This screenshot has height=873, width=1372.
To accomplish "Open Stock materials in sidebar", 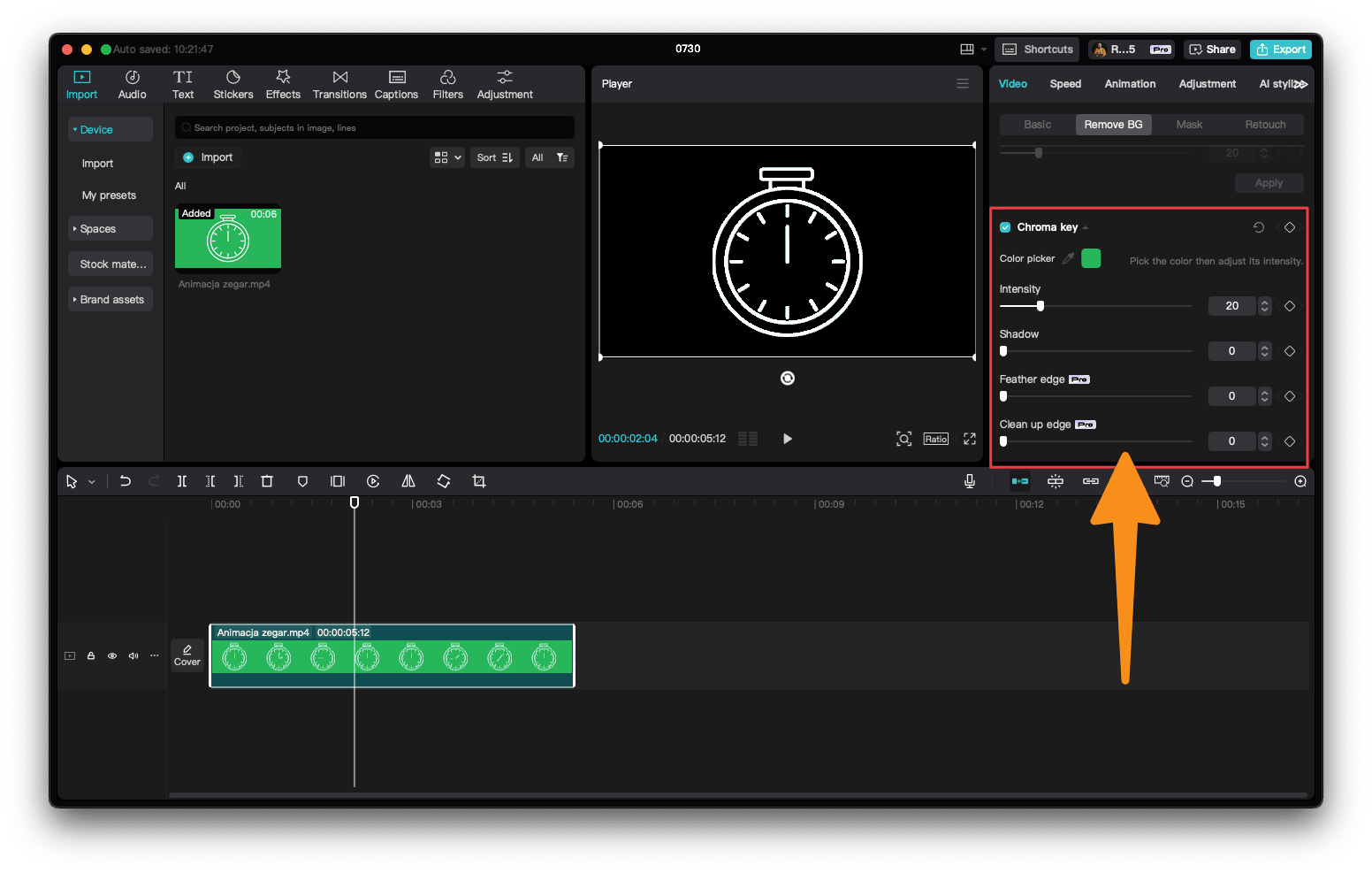I will tap(111, 264).
